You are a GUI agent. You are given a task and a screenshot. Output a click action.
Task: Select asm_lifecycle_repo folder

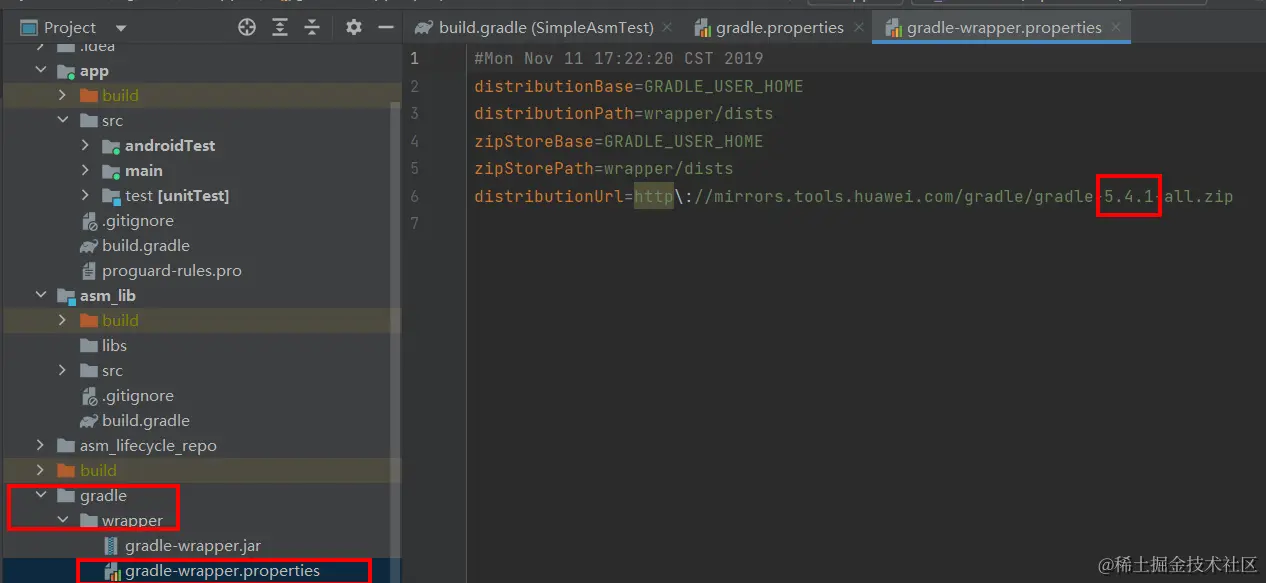[x=148, y=446]
